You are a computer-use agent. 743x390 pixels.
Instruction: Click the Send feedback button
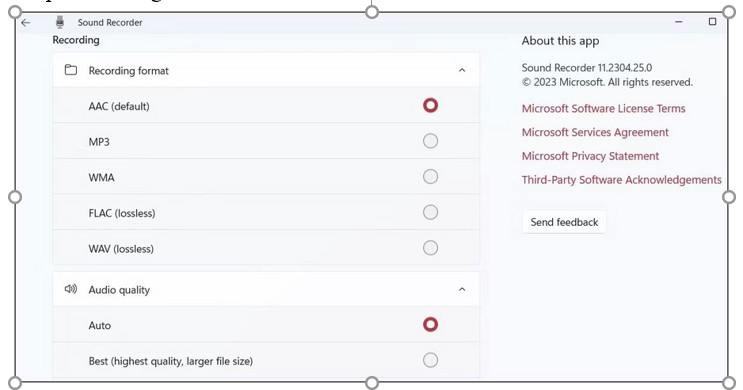click(x=564, y=222)
